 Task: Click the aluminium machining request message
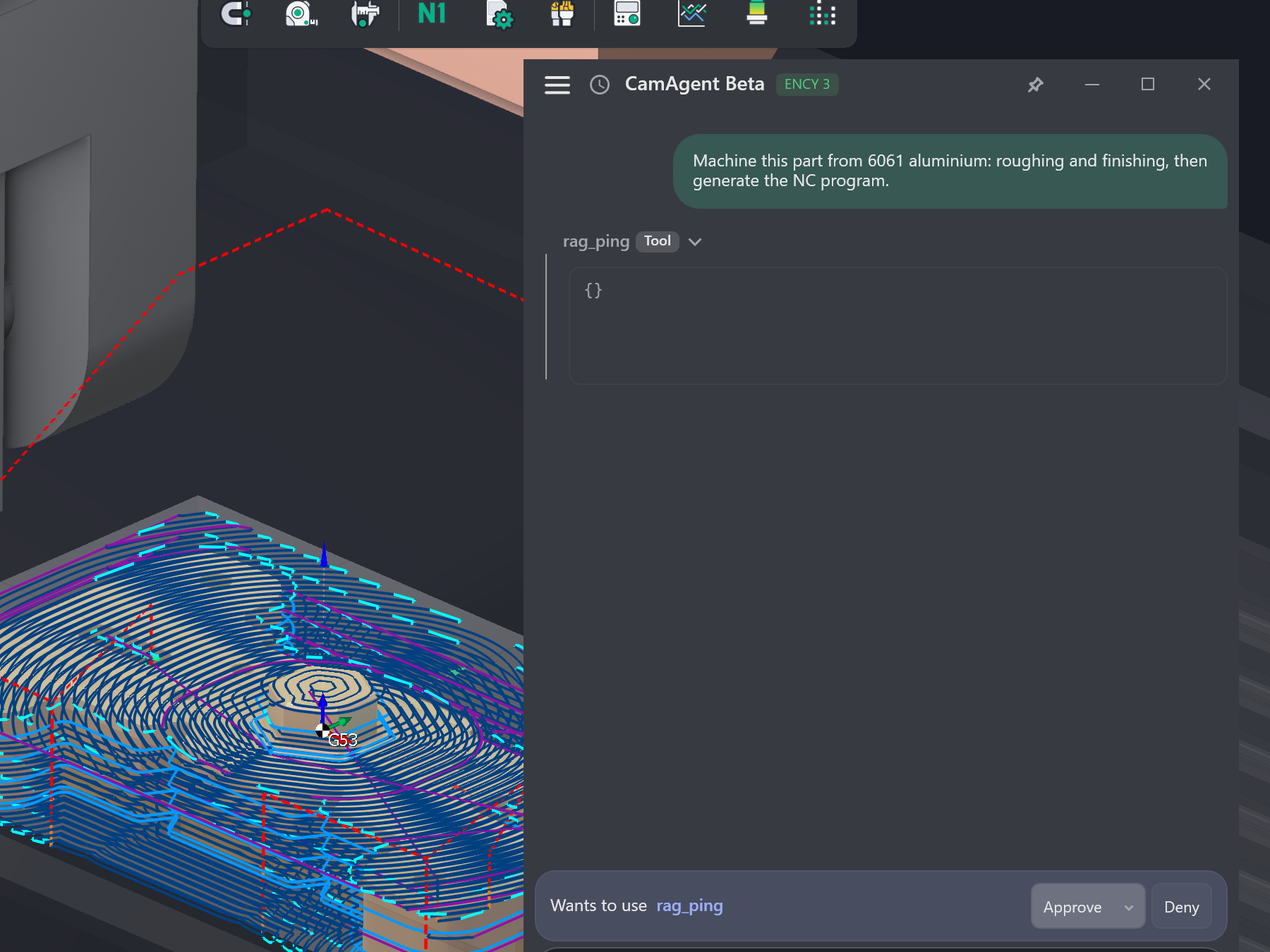pyautogui.click(x=950, y=171)
